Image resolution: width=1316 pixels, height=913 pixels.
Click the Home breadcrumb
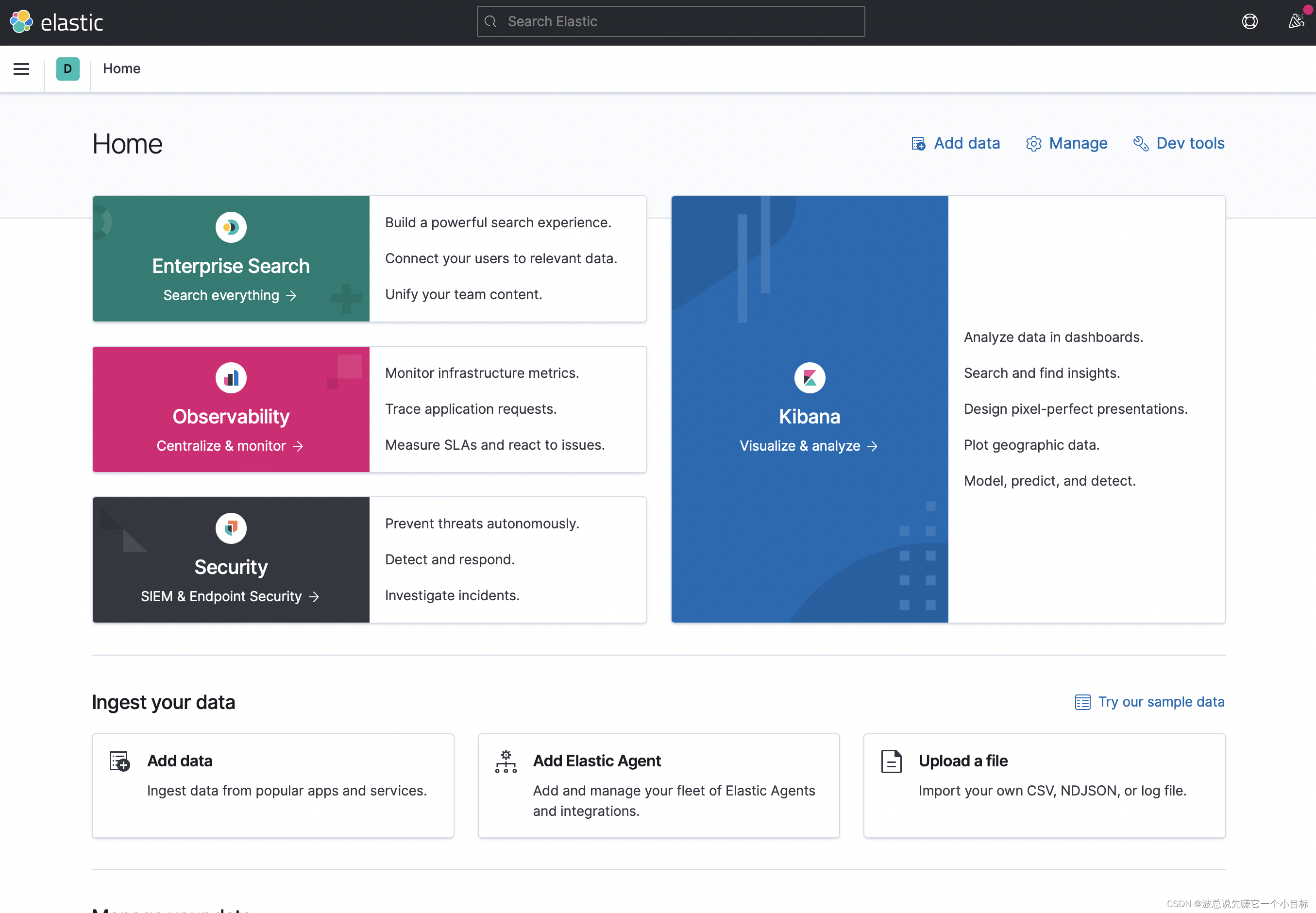pos(122,68)
